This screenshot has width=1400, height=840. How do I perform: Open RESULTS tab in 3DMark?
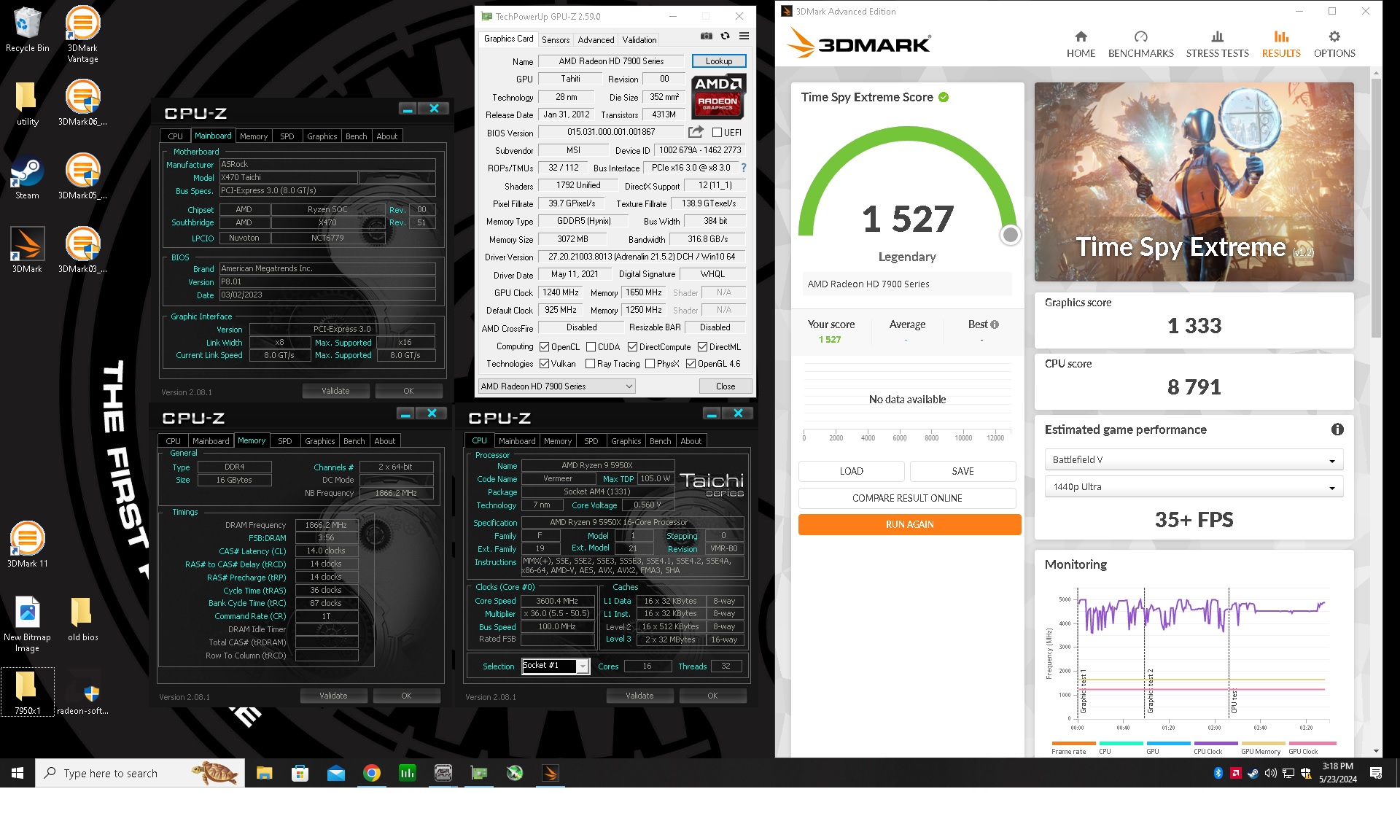pyautogui.click(x=1281, y=44)
